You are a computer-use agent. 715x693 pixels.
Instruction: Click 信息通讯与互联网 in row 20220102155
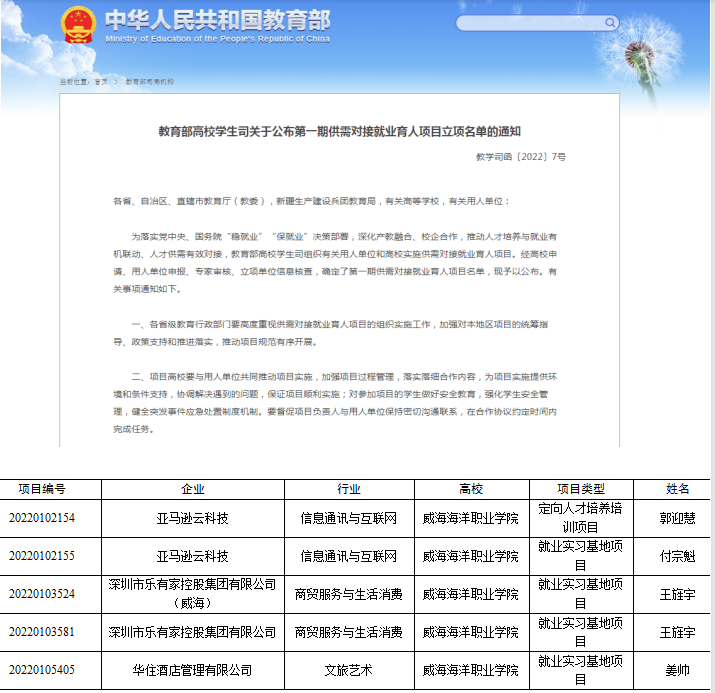[x=349, y=556]
